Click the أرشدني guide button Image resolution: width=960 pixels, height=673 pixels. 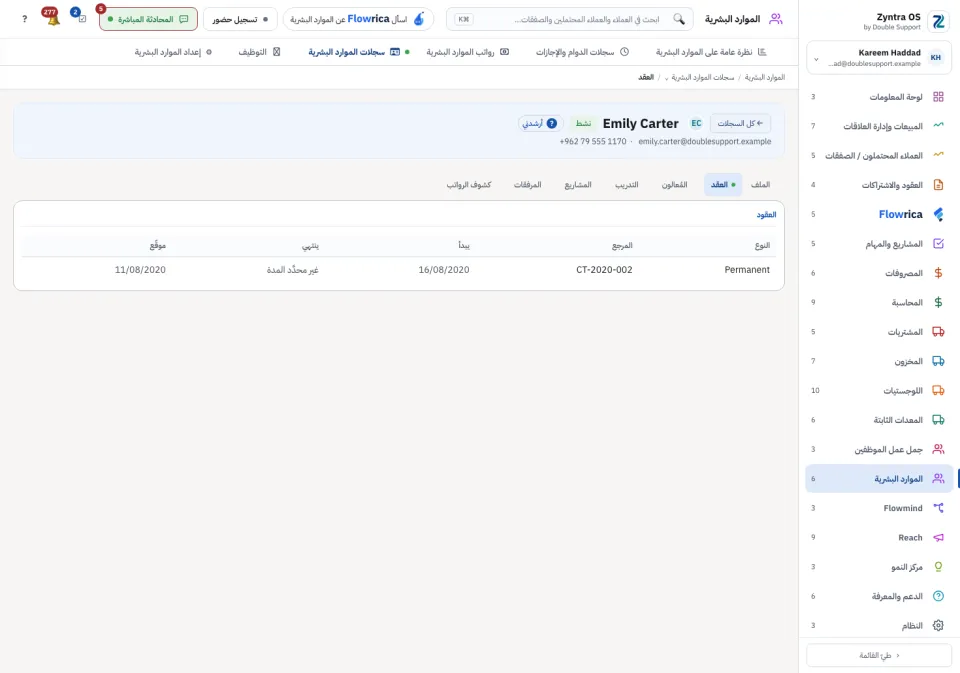pos(539,123)
